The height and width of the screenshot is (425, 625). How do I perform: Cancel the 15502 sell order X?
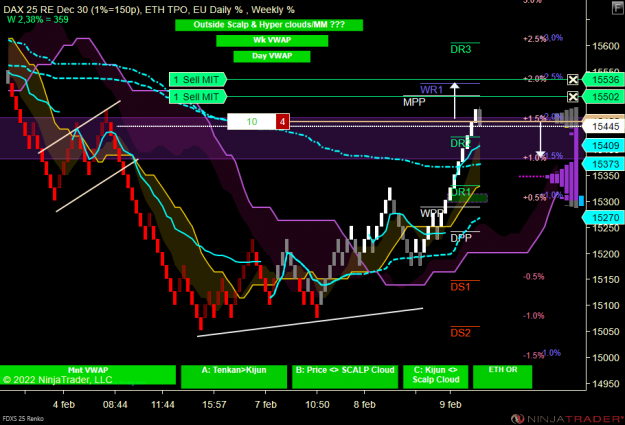(x=573, y=97)
